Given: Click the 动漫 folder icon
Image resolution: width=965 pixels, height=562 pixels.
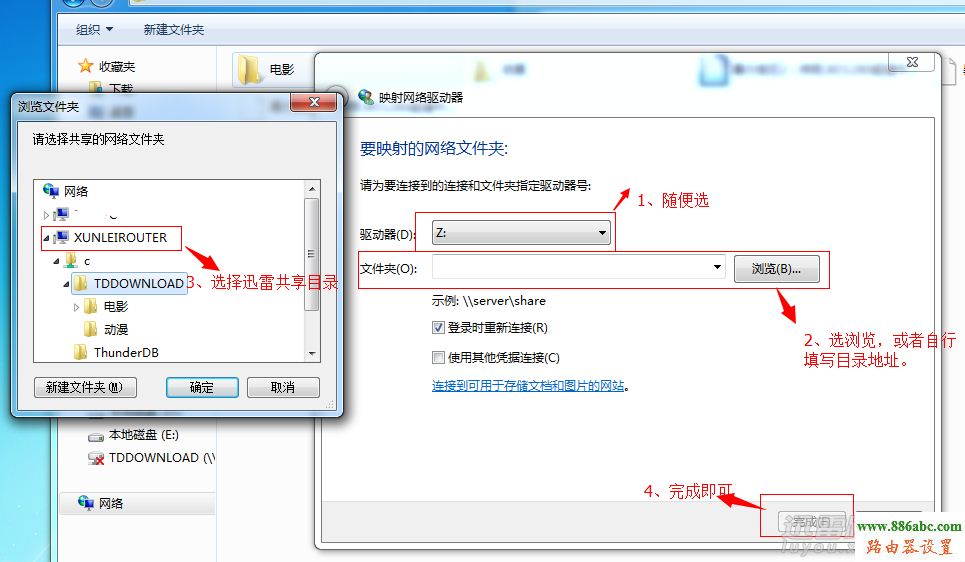Looking at the screenshot, I should (x=90, y=329).
